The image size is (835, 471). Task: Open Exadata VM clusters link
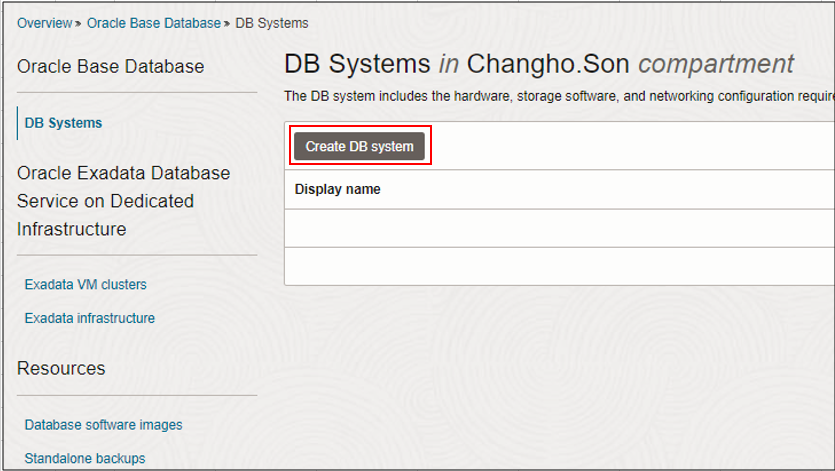85,285
